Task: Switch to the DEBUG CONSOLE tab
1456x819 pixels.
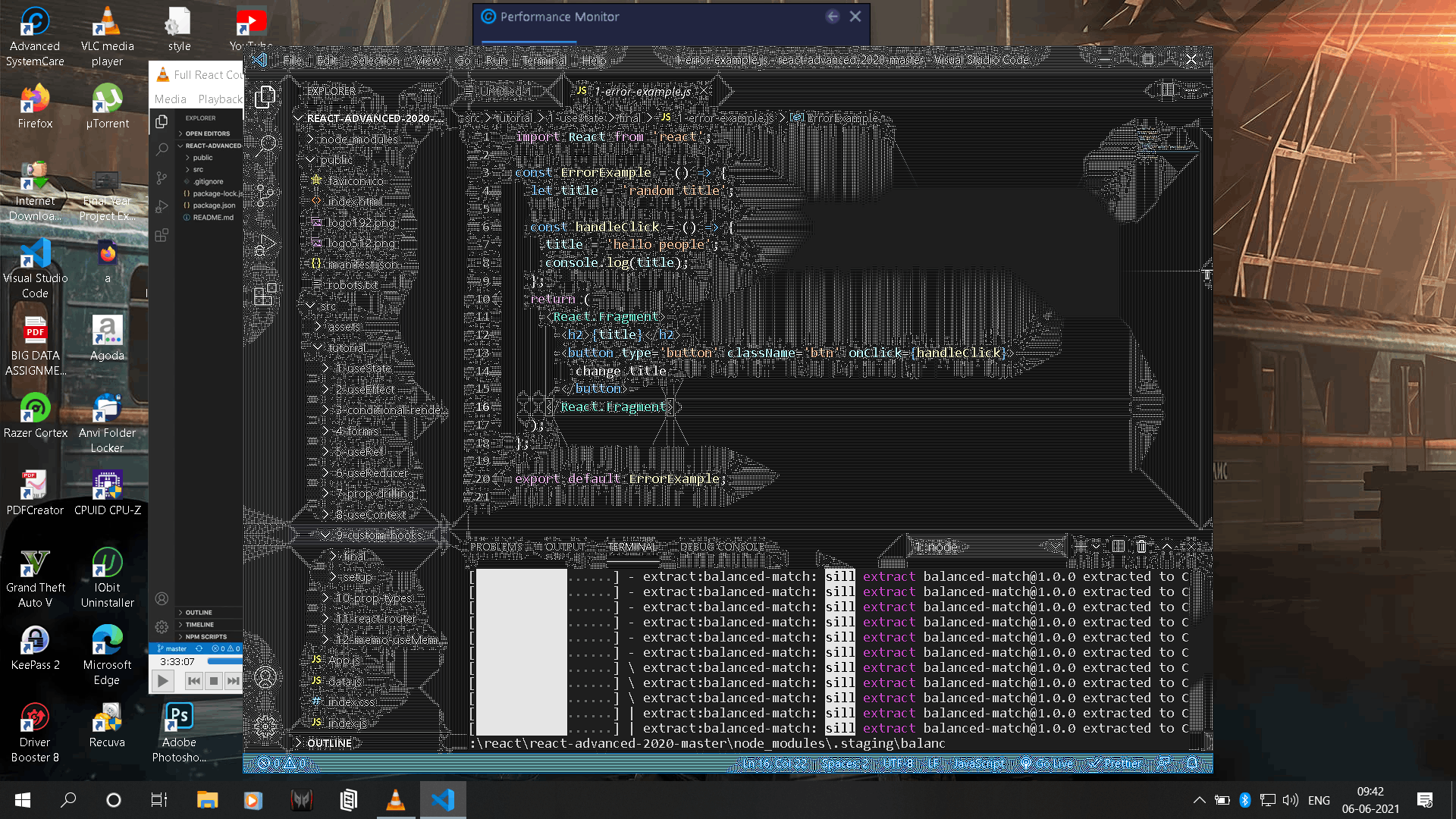Action: 721,547
